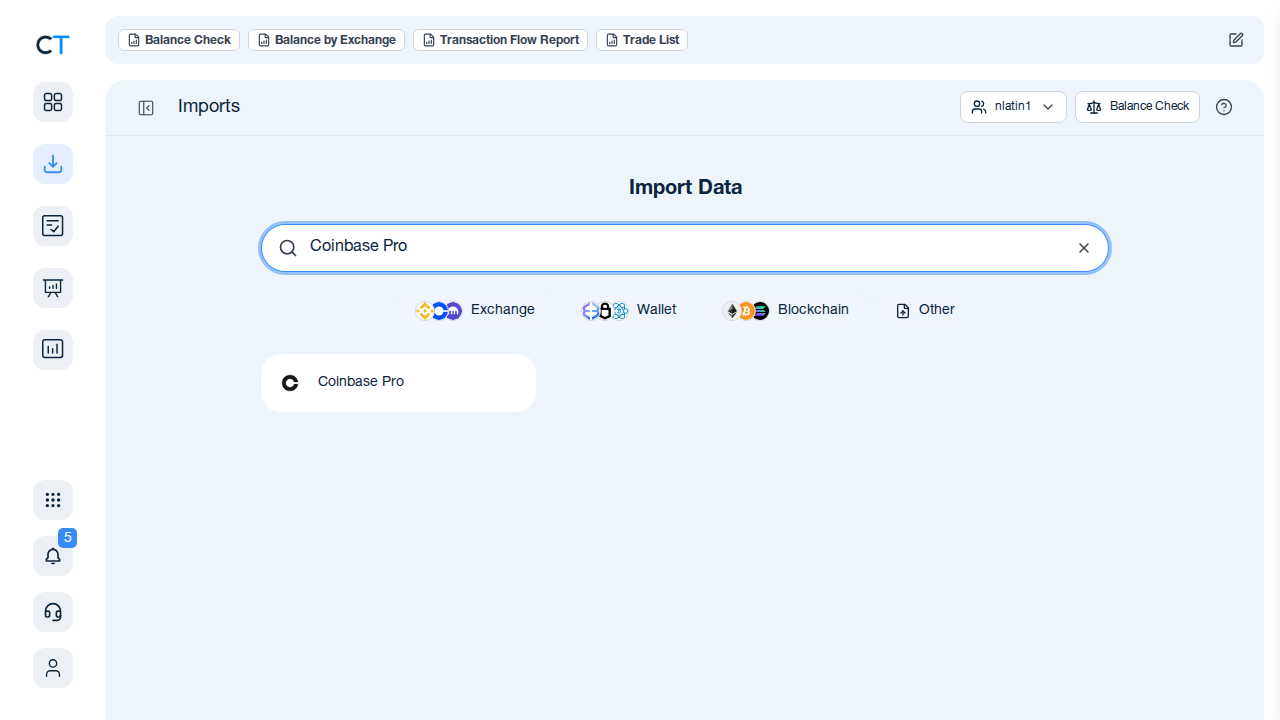Click the magnifier search icon
Screen dimensions: 1280x720
tap(288, 248)
